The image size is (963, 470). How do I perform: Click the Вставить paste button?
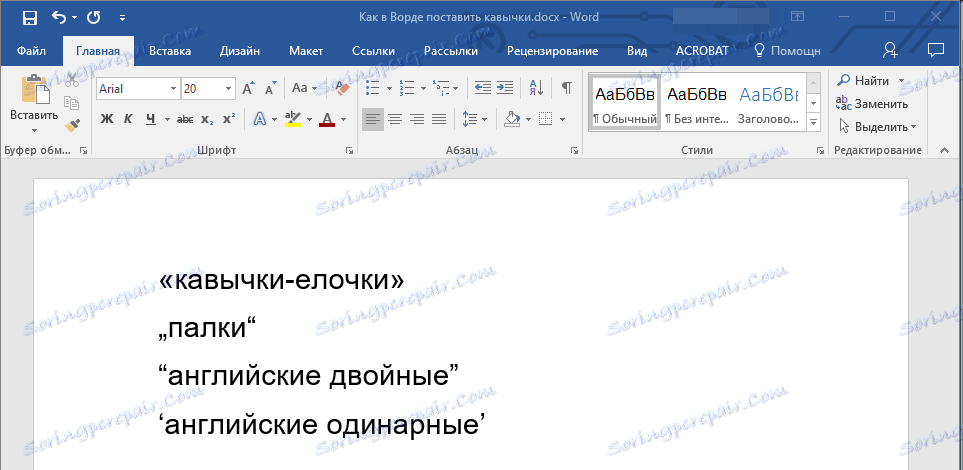(34, 104)
